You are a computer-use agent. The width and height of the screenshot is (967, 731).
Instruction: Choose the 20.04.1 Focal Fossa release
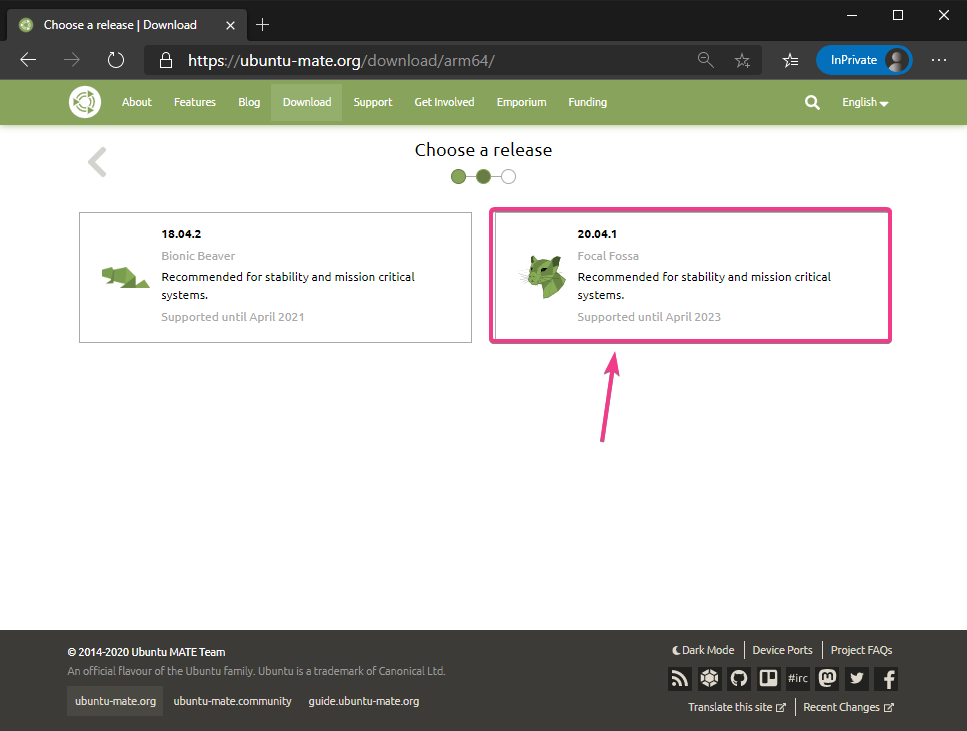coord(690,276)
